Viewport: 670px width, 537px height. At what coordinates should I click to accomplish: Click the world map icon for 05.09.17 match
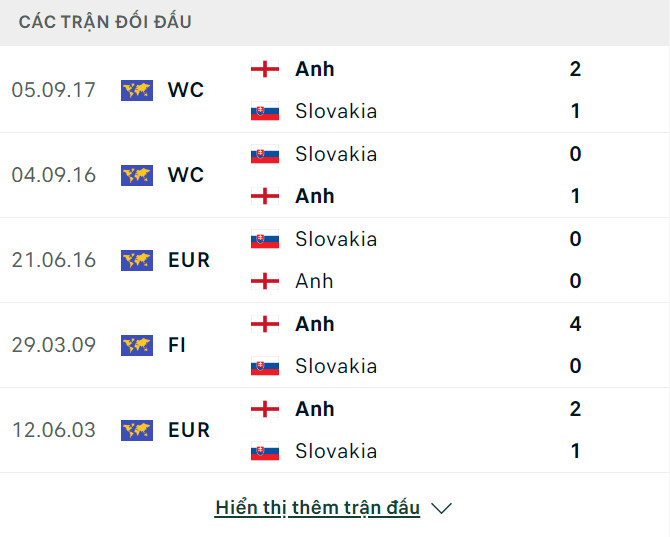pyautogui.click(x=136, y=90)
